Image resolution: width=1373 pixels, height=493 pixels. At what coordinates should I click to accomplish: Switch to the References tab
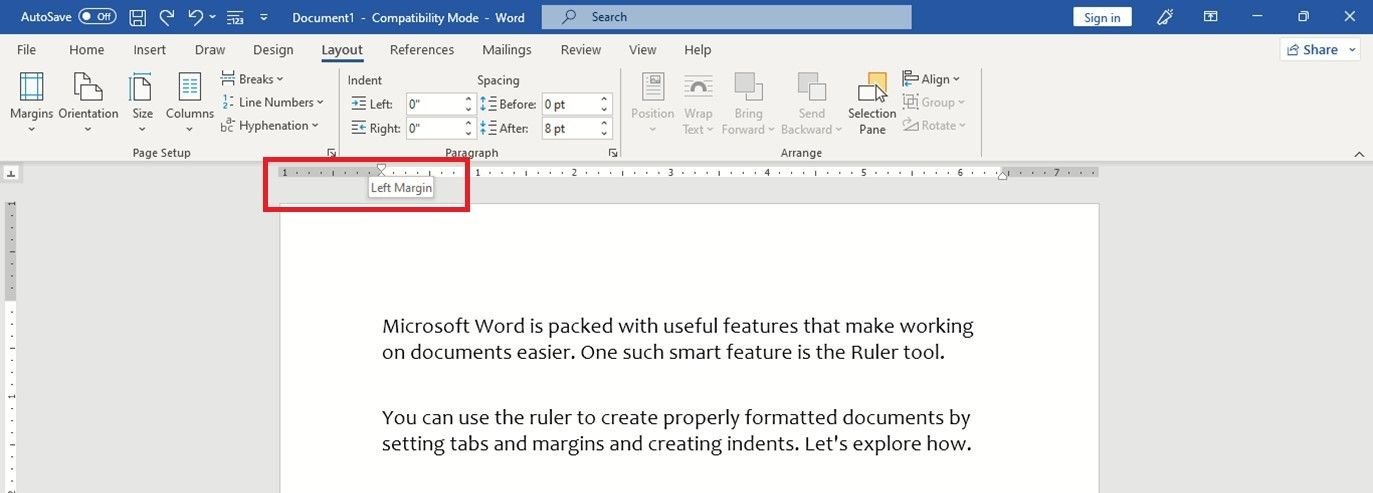click(422, 50)
